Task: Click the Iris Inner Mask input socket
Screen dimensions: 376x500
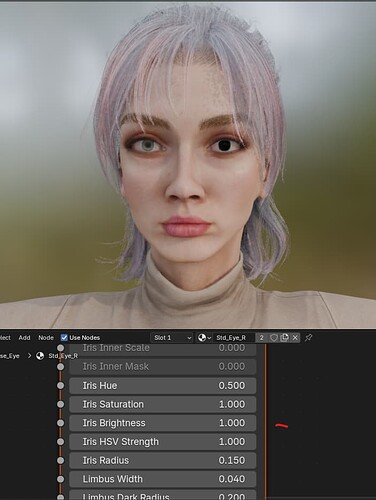Action: coord(60,366)
